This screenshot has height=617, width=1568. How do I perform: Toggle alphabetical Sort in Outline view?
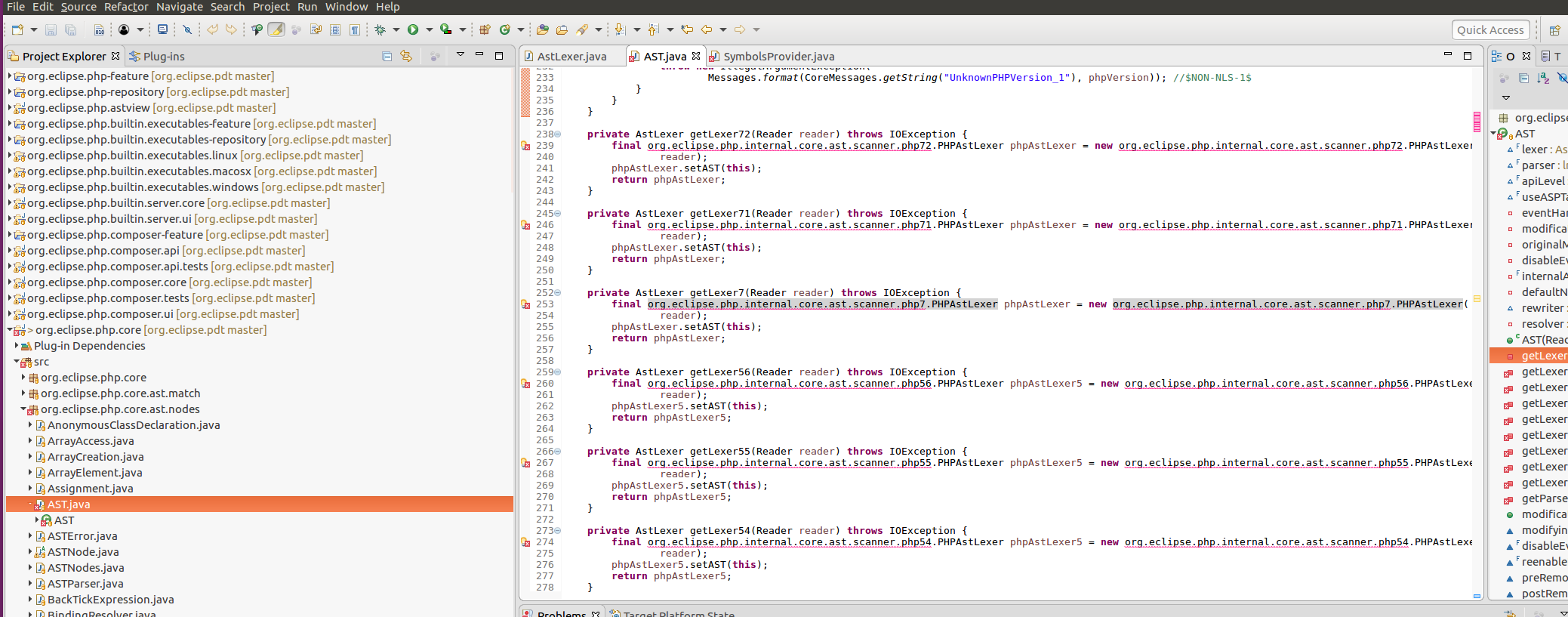tap(1543, 78)
